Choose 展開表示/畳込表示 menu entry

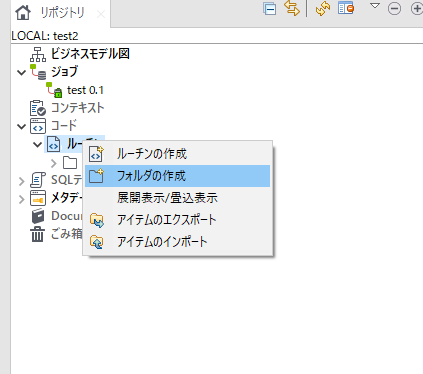click(177, 198)
